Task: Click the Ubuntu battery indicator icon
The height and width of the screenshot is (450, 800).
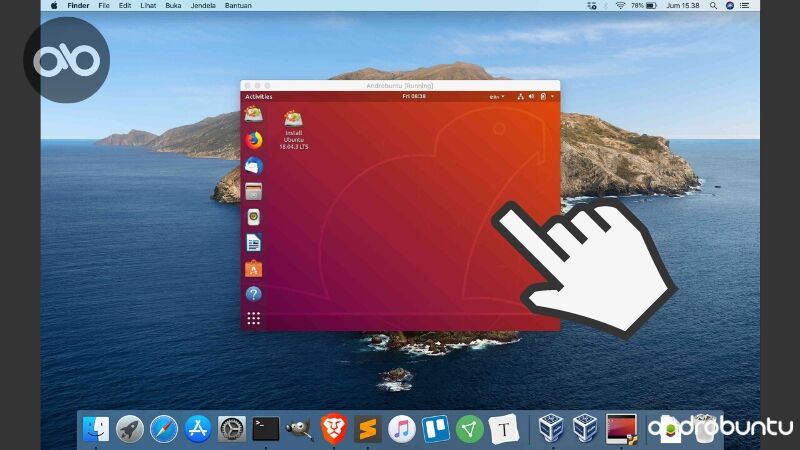Action: tap(543, 96)
